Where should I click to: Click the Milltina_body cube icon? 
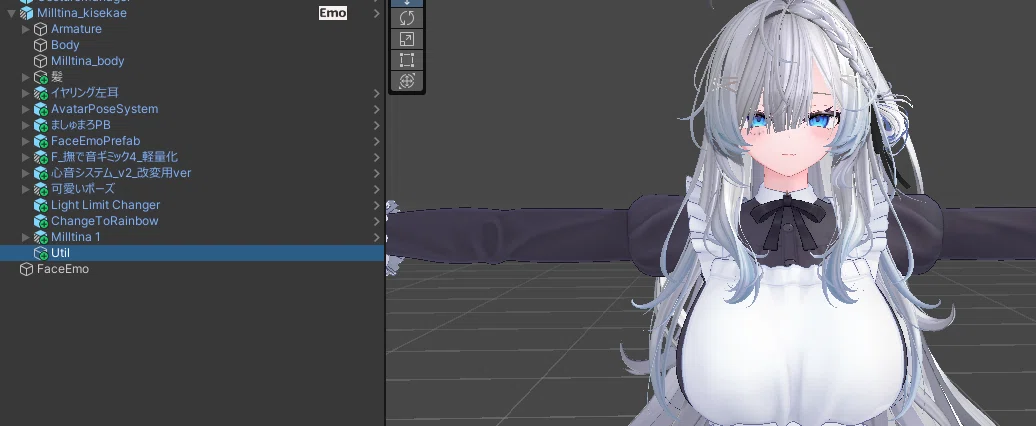41,61
